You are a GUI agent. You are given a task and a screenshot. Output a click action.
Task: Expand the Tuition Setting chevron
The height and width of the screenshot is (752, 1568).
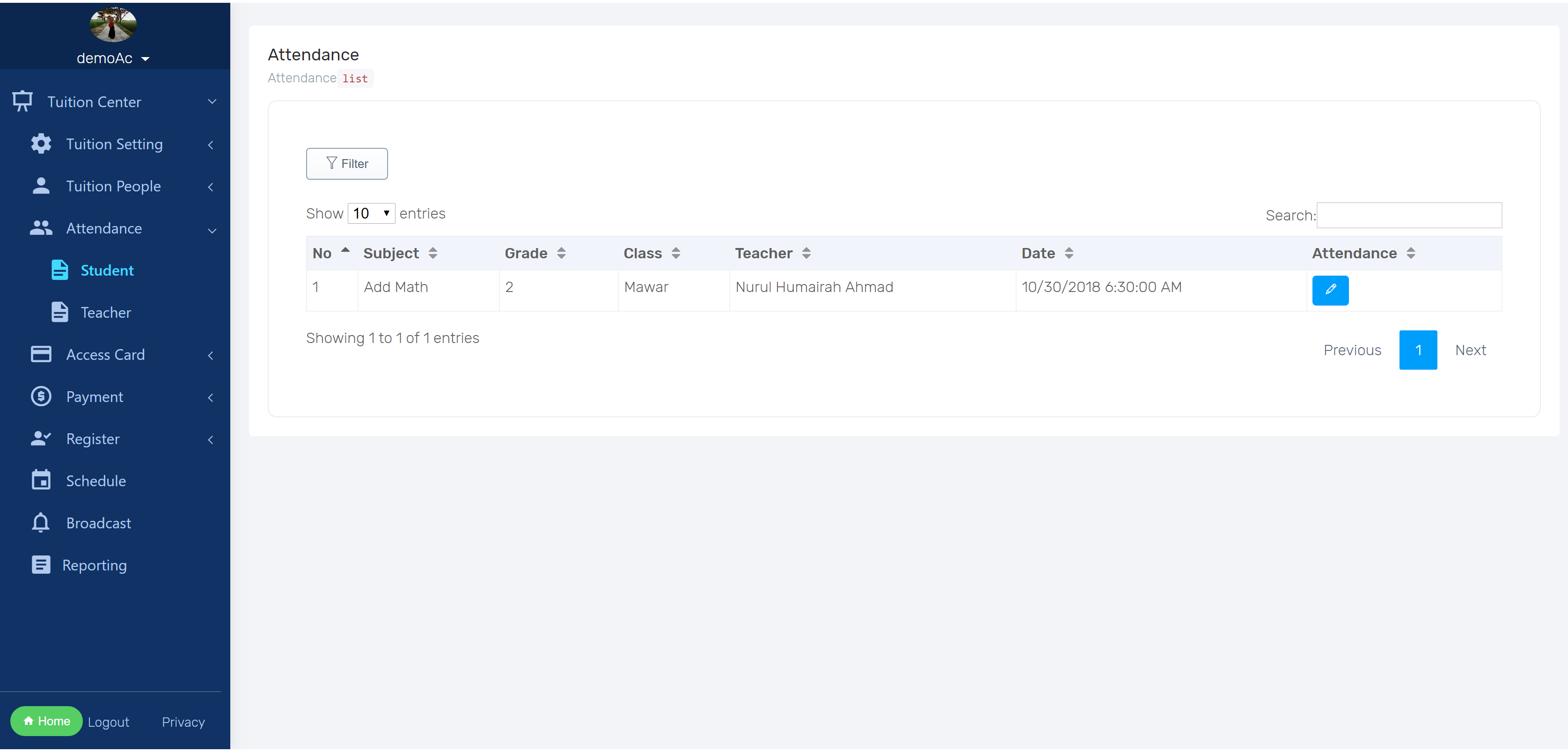pyautogui.click(x=211, y=145)
